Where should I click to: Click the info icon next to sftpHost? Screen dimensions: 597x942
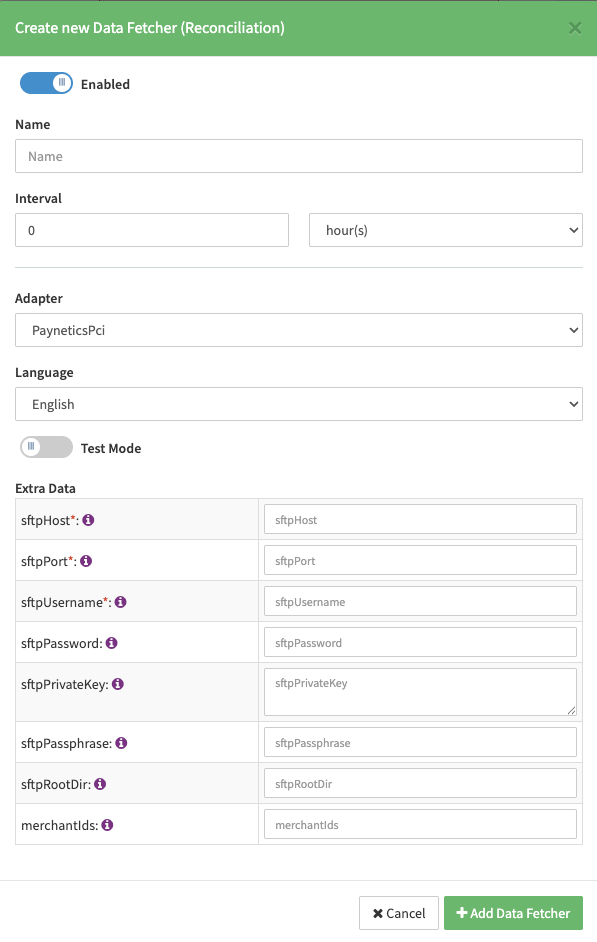click(x=88, y=520)
